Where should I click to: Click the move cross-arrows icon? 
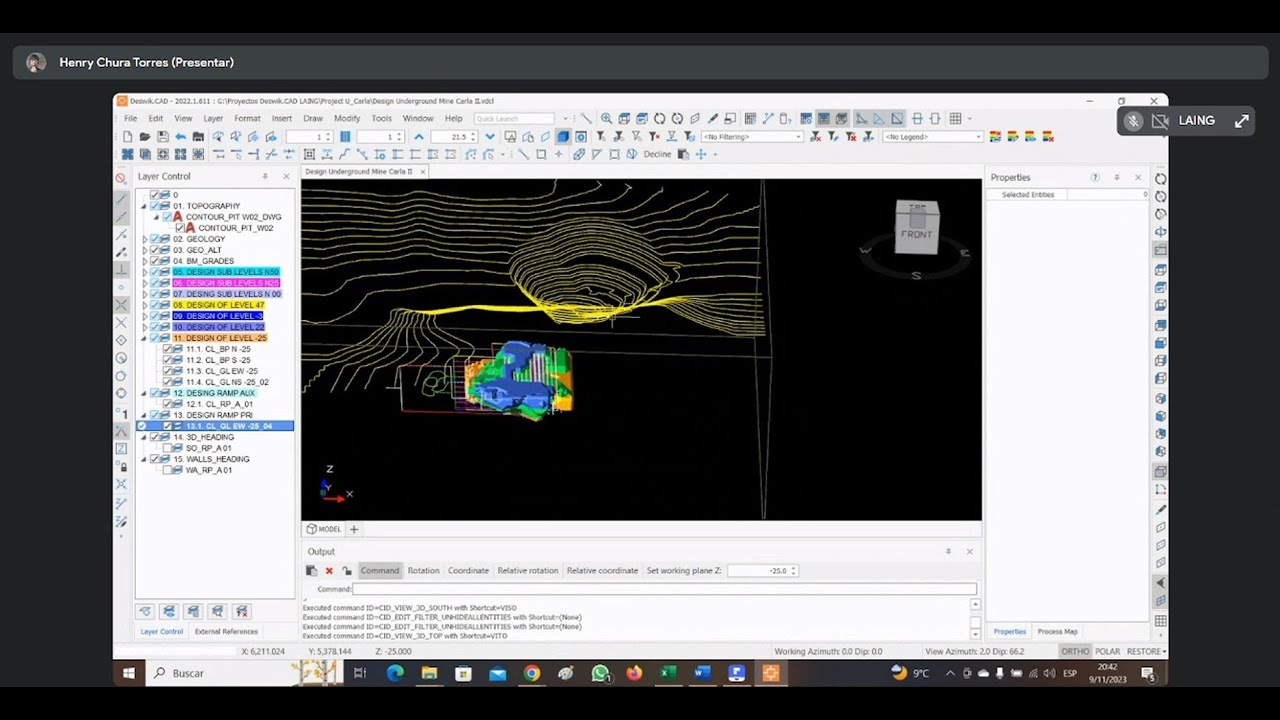point(701,155)
